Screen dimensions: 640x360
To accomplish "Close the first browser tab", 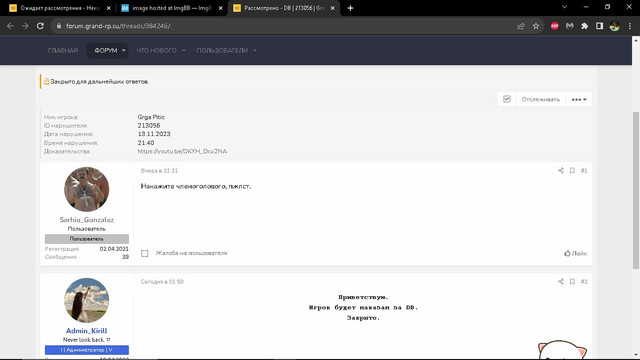I will (x=109, y=8).
